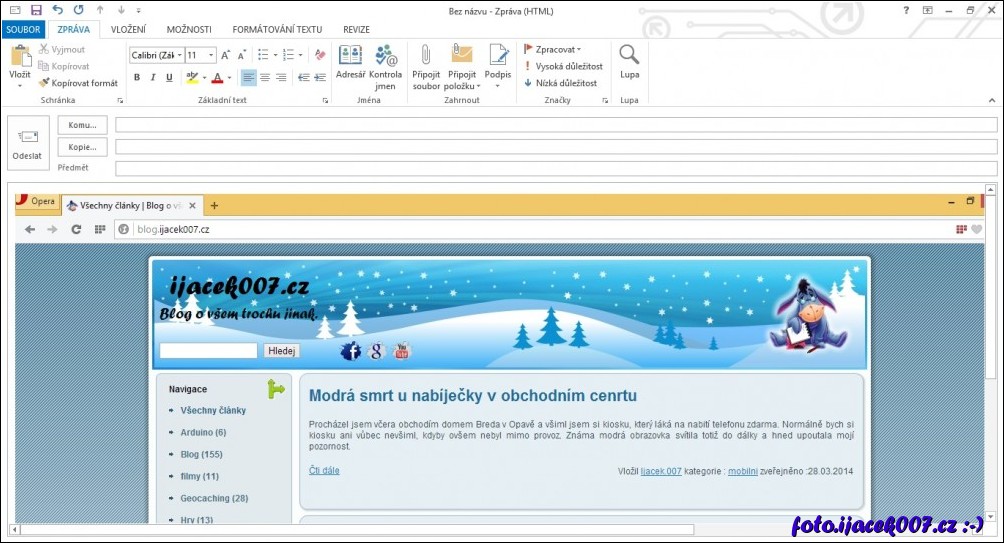Click the save icon in quick access toolbar

[36, 10]
